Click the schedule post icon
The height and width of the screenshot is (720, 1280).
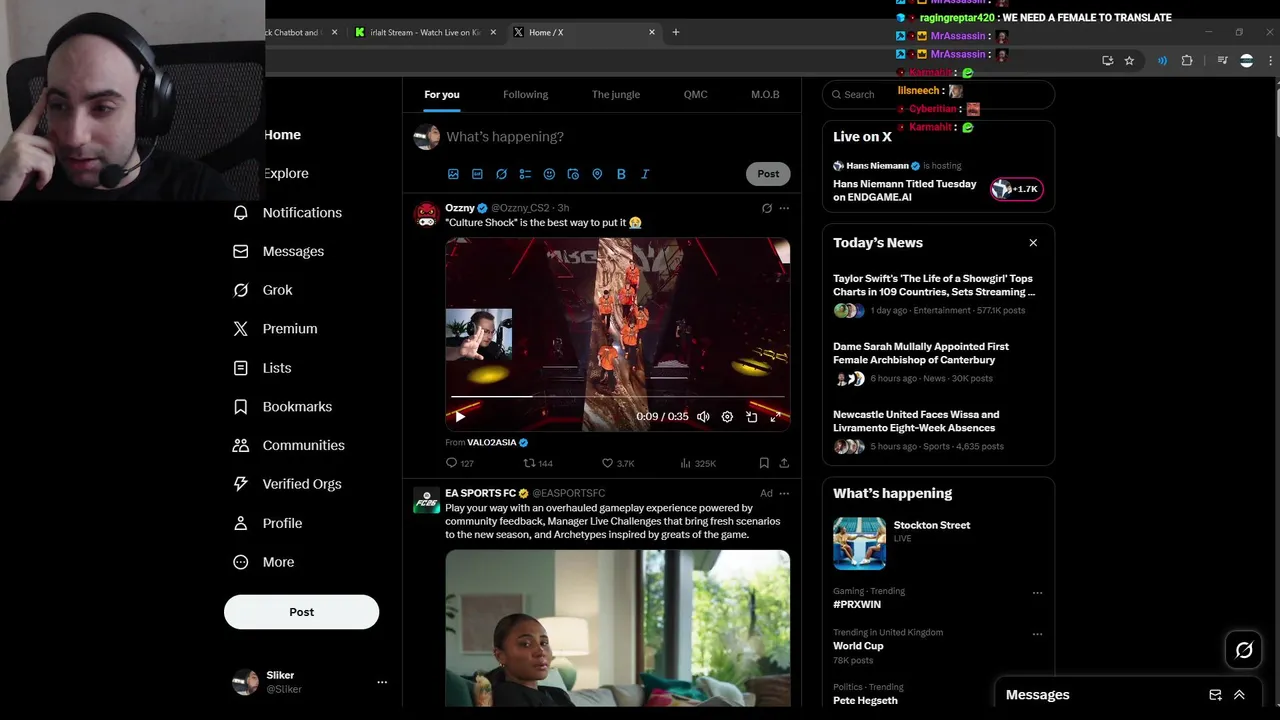[573, 174]
